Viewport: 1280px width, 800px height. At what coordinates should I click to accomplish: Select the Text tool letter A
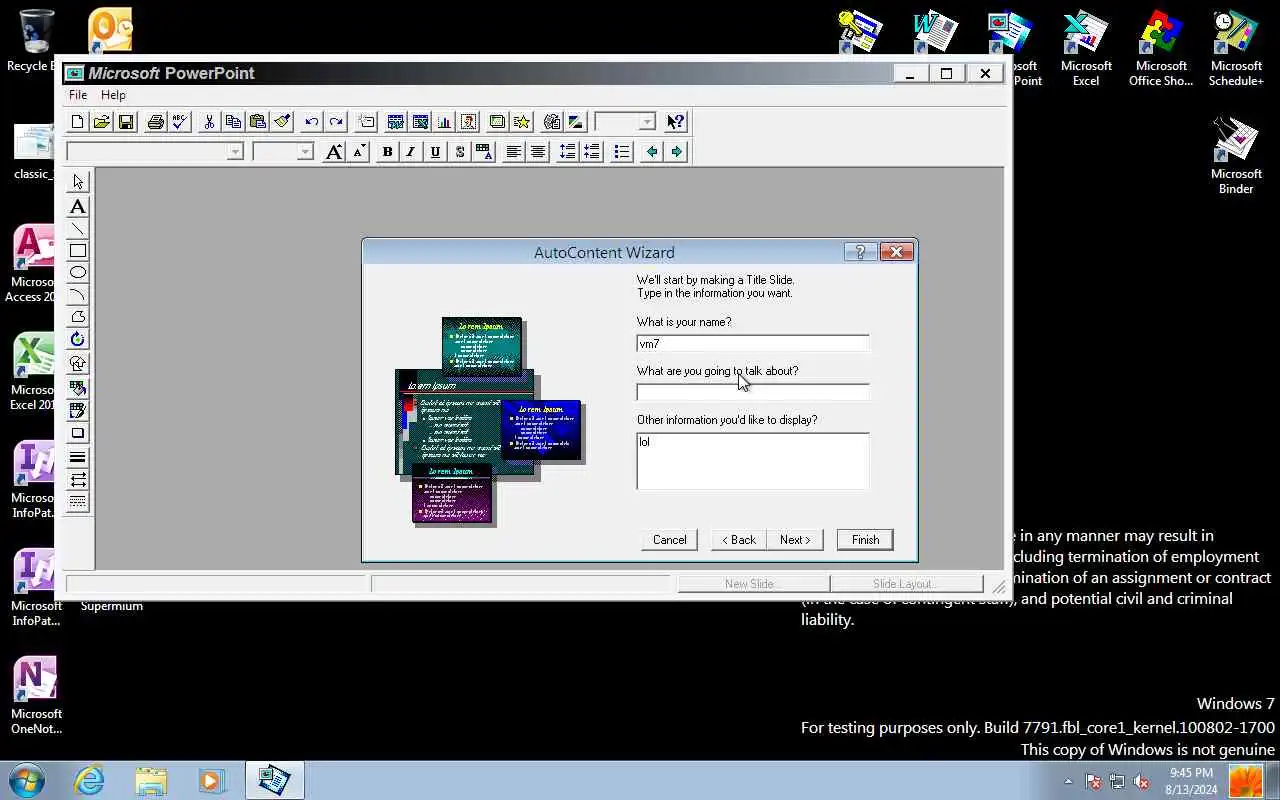[78, 207]
